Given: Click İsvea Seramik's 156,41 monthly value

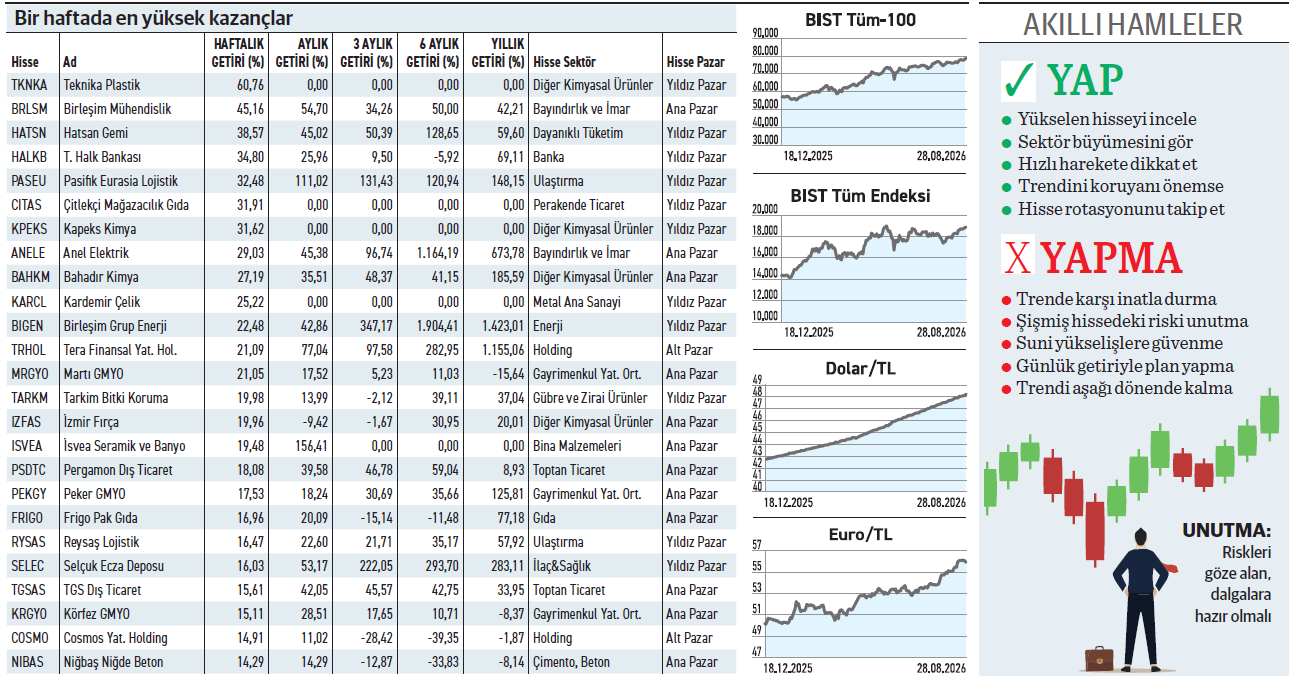Looking at the screenshot, I should coord(311,446).
